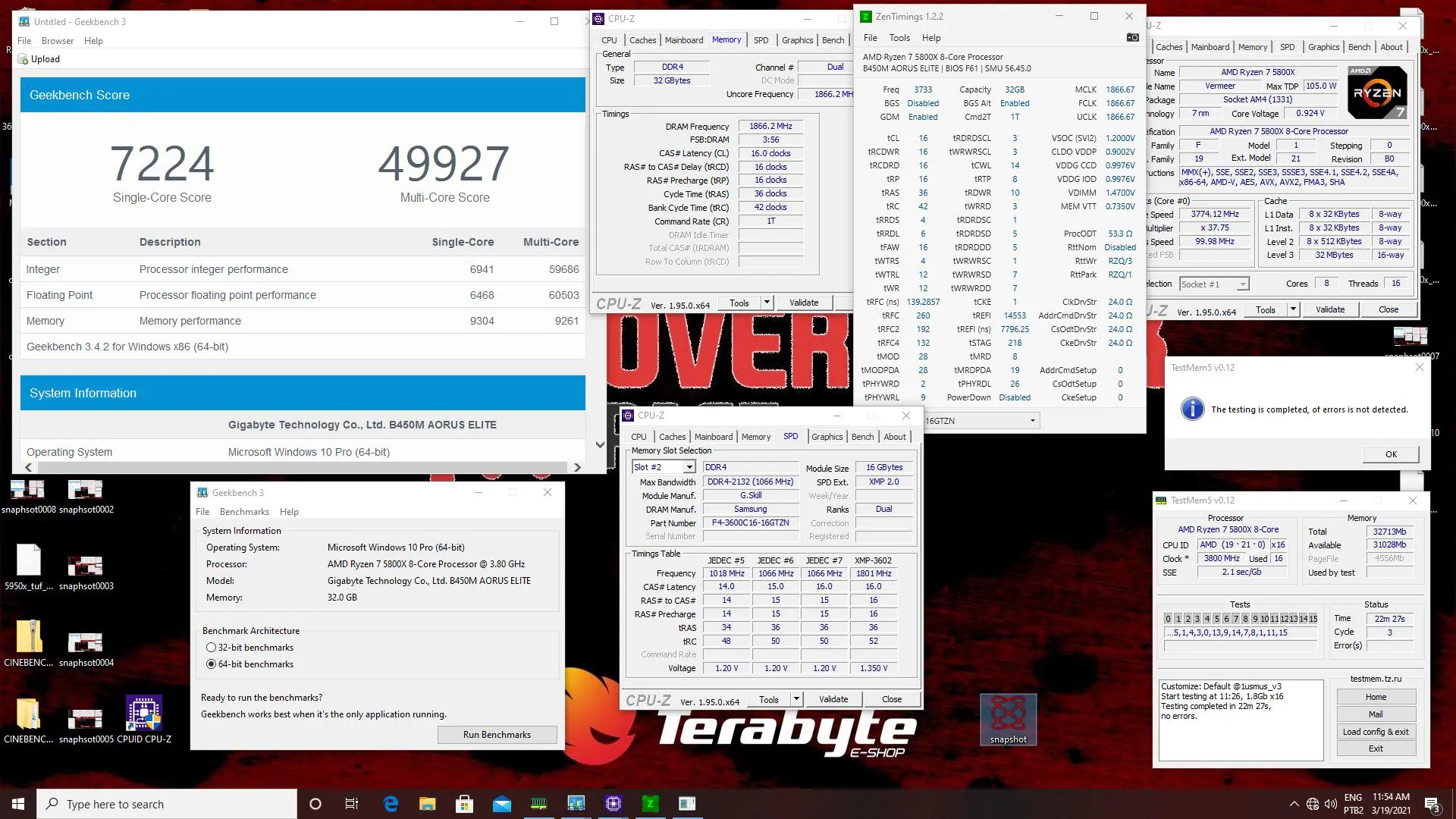1456x819 pixels.
Task: Open Mainboard tab in CPU-Z SPD window
Action: [714, 437]
